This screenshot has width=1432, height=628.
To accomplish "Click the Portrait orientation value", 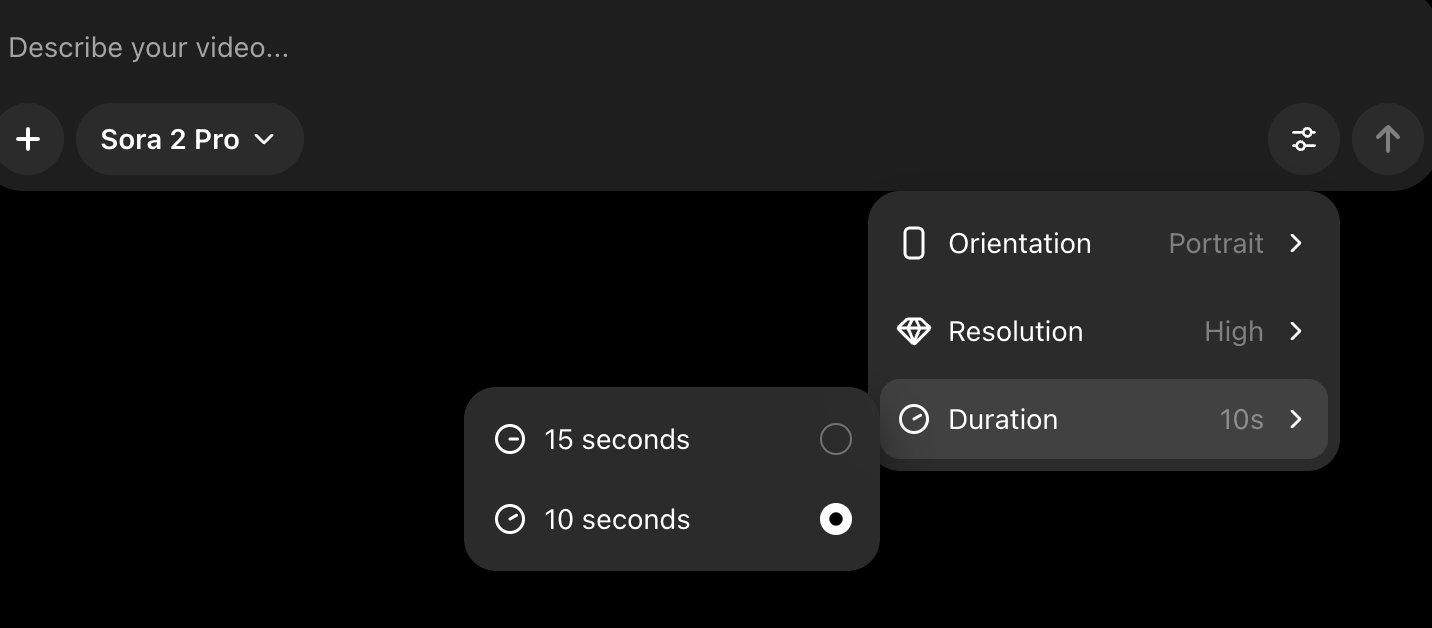I will tap(1215, 244).
